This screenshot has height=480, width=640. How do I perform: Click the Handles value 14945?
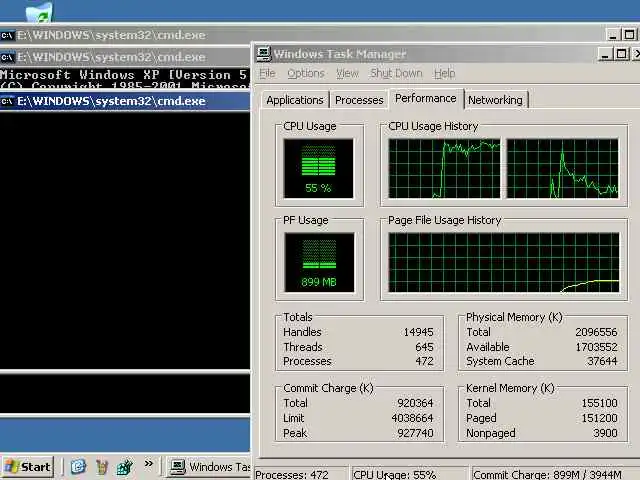pyautogui.click(x=418, y=332)
